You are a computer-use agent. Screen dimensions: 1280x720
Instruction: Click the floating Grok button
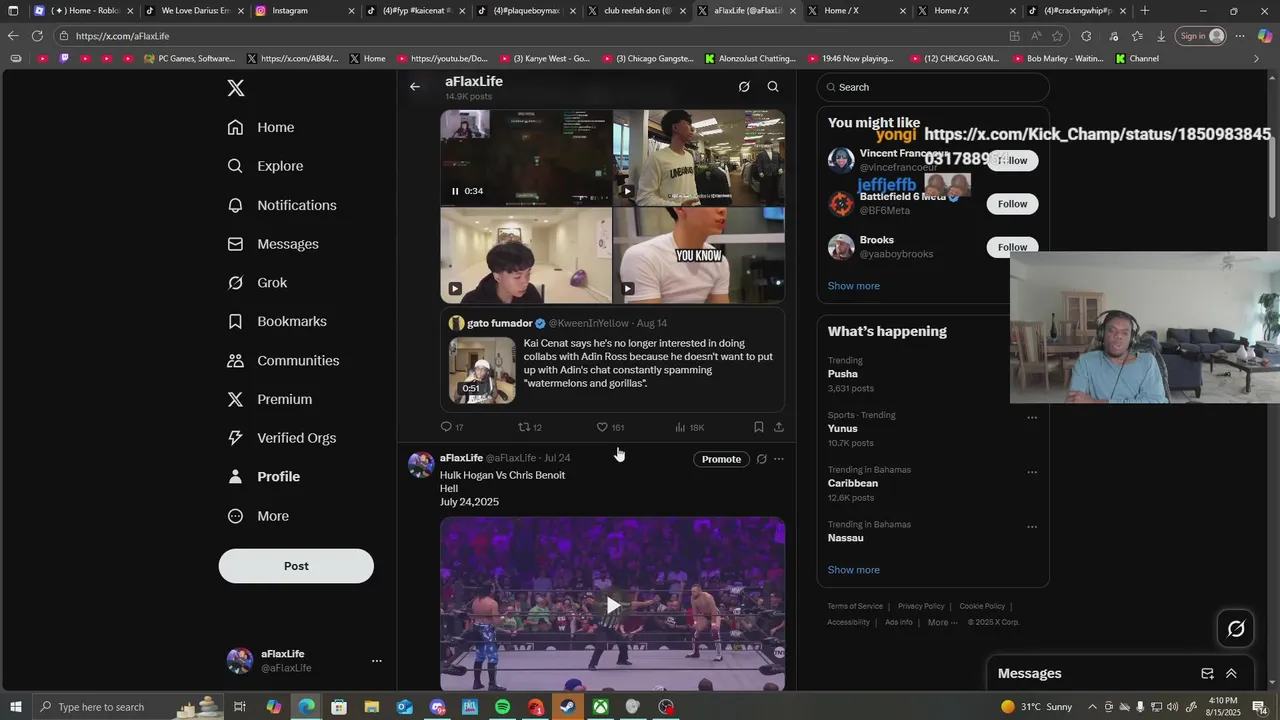click(x=1236, y=629)
